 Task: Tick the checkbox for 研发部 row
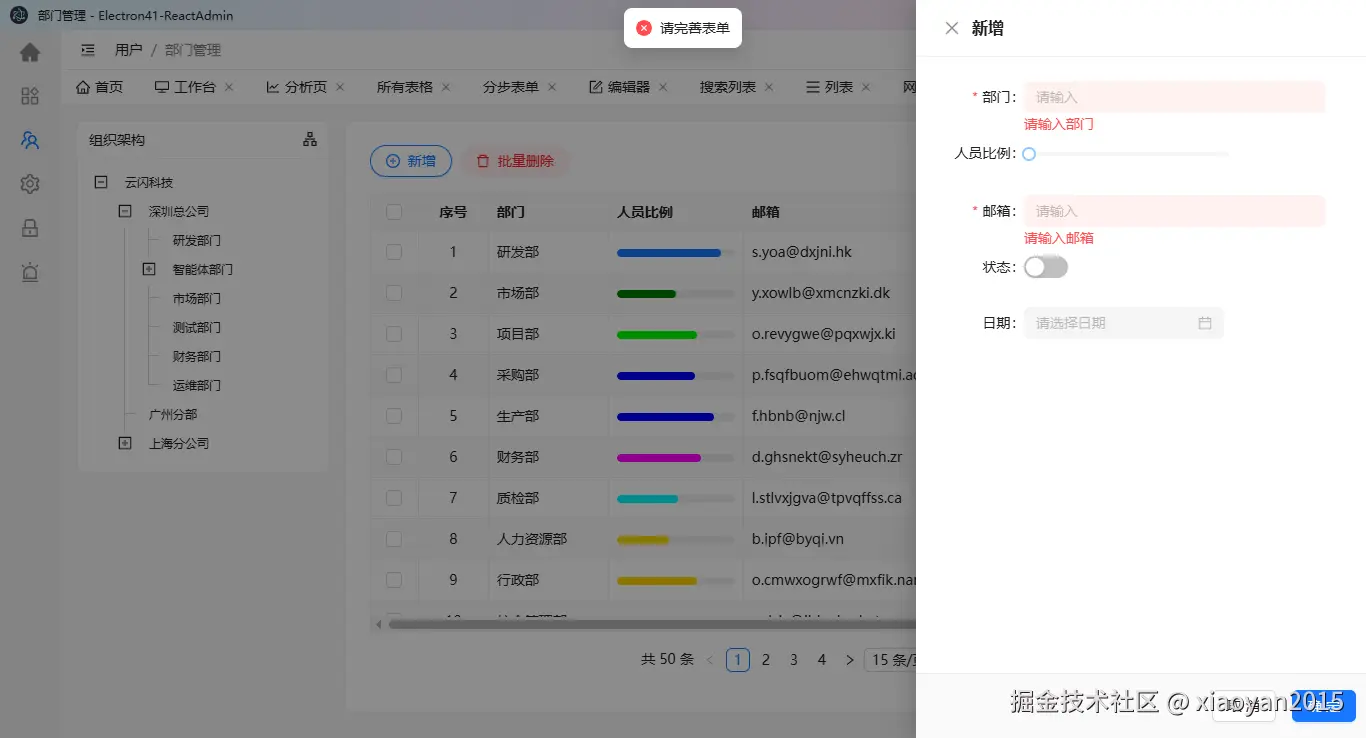coord(394,252)
